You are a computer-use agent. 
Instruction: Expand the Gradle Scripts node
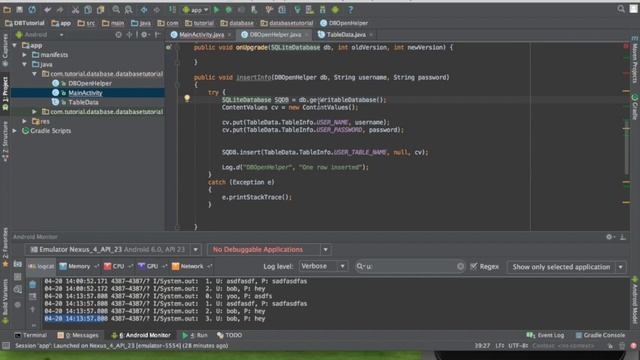pos(15,131)
